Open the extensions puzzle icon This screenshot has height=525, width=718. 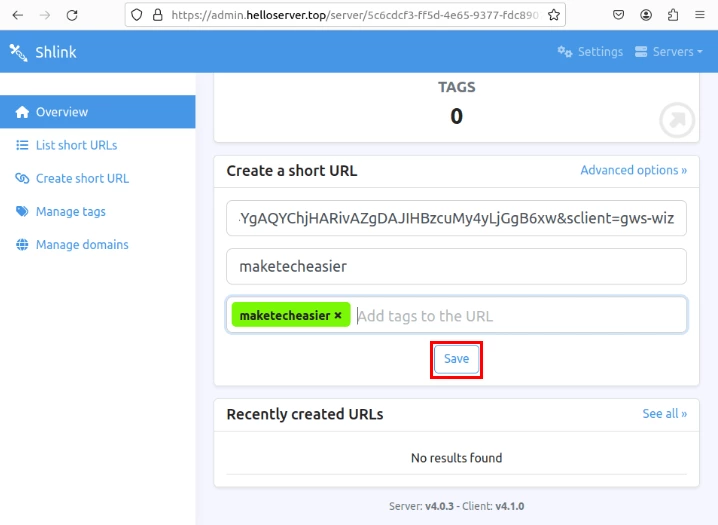pos(673,15)
